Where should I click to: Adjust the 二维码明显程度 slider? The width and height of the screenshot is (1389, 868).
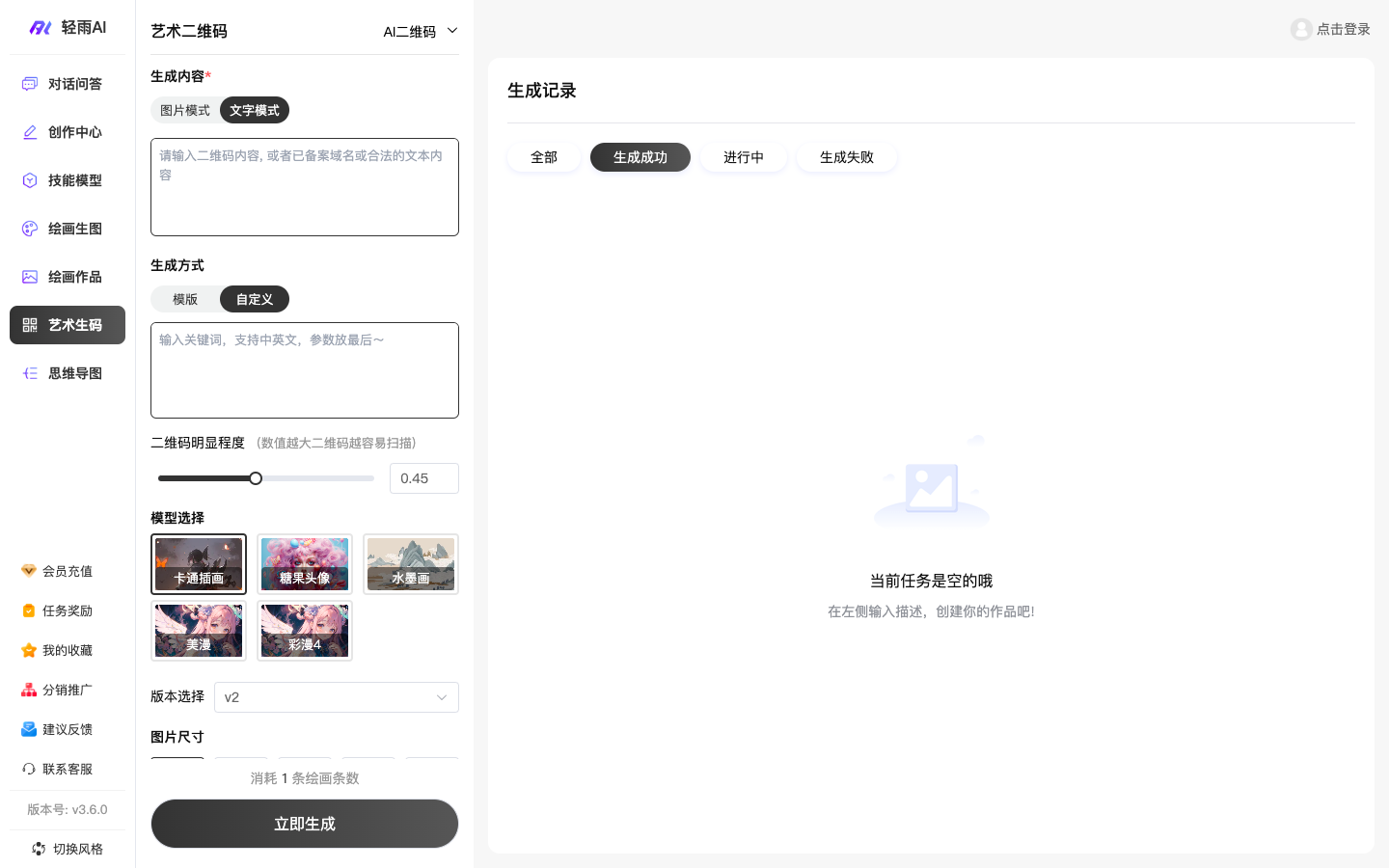tap(256, 478)
